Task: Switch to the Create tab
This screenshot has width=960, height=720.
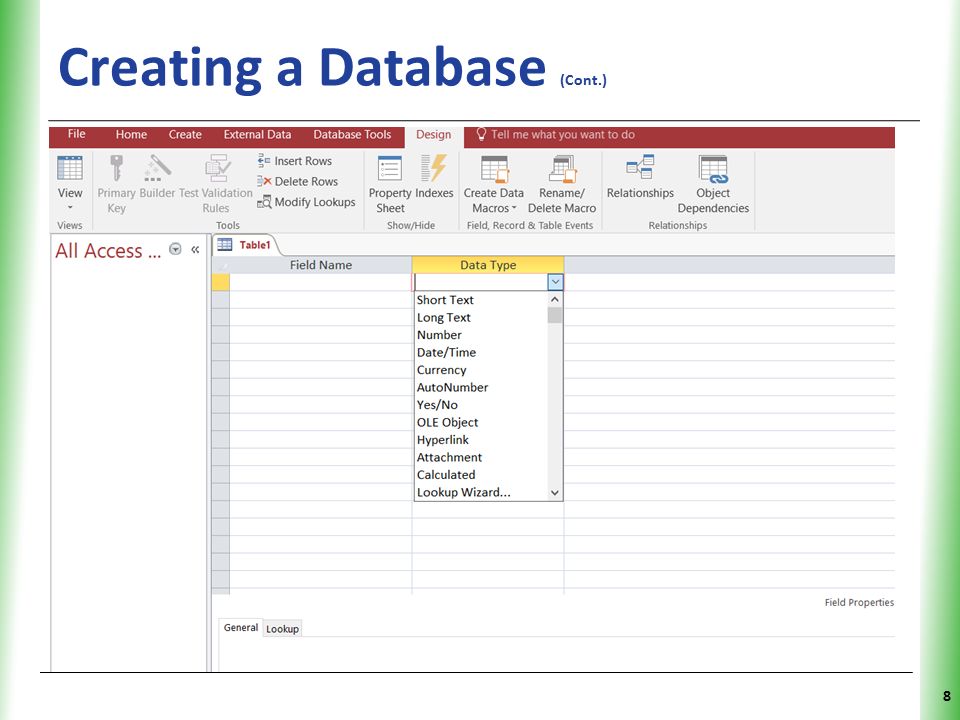Action: pyautogui.click(x=185, y=134)
